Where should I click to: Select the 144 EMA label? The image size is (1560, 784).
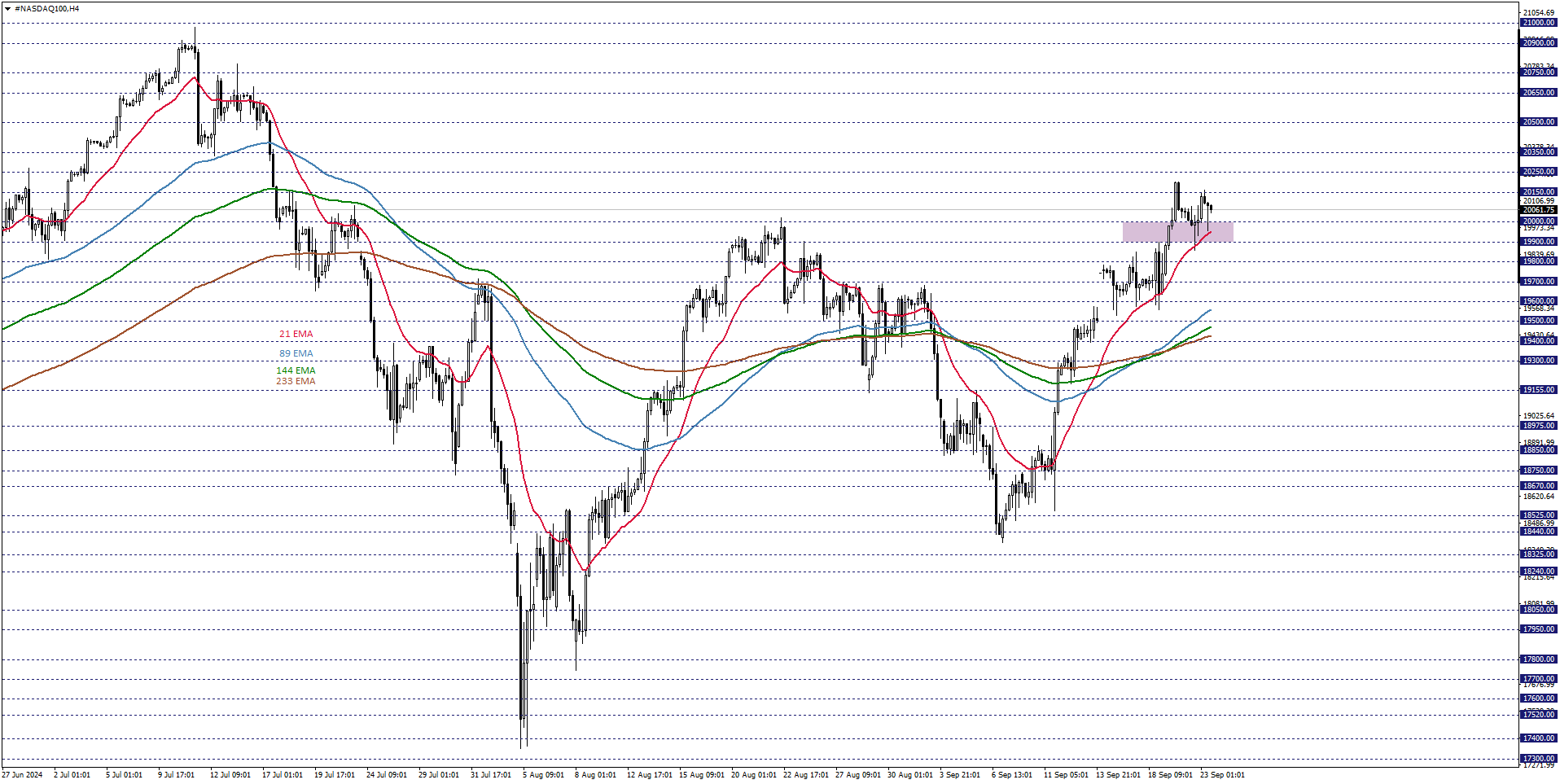point(296,370)
